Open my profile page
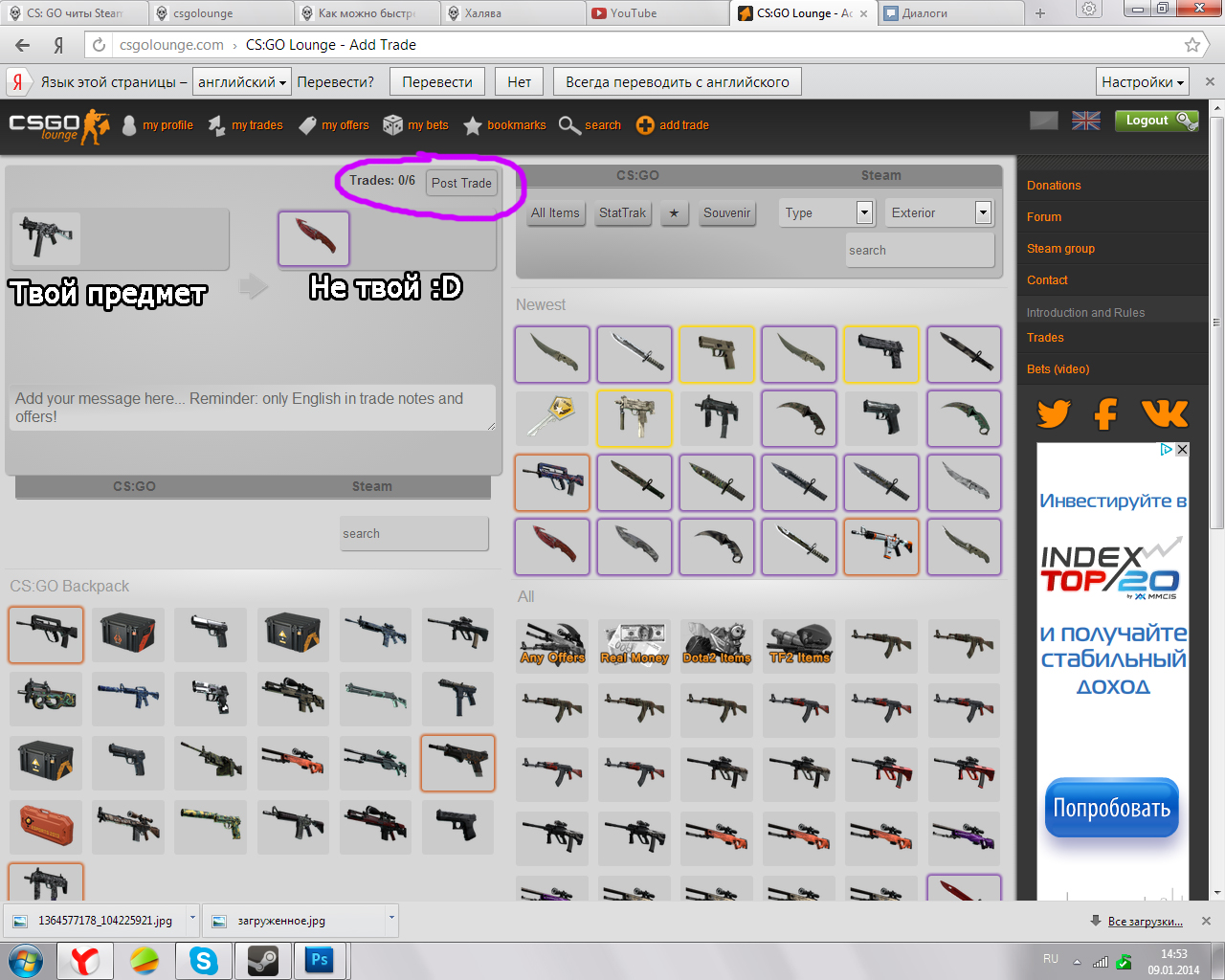This screenshot has width=1225, height=980. 167,125
